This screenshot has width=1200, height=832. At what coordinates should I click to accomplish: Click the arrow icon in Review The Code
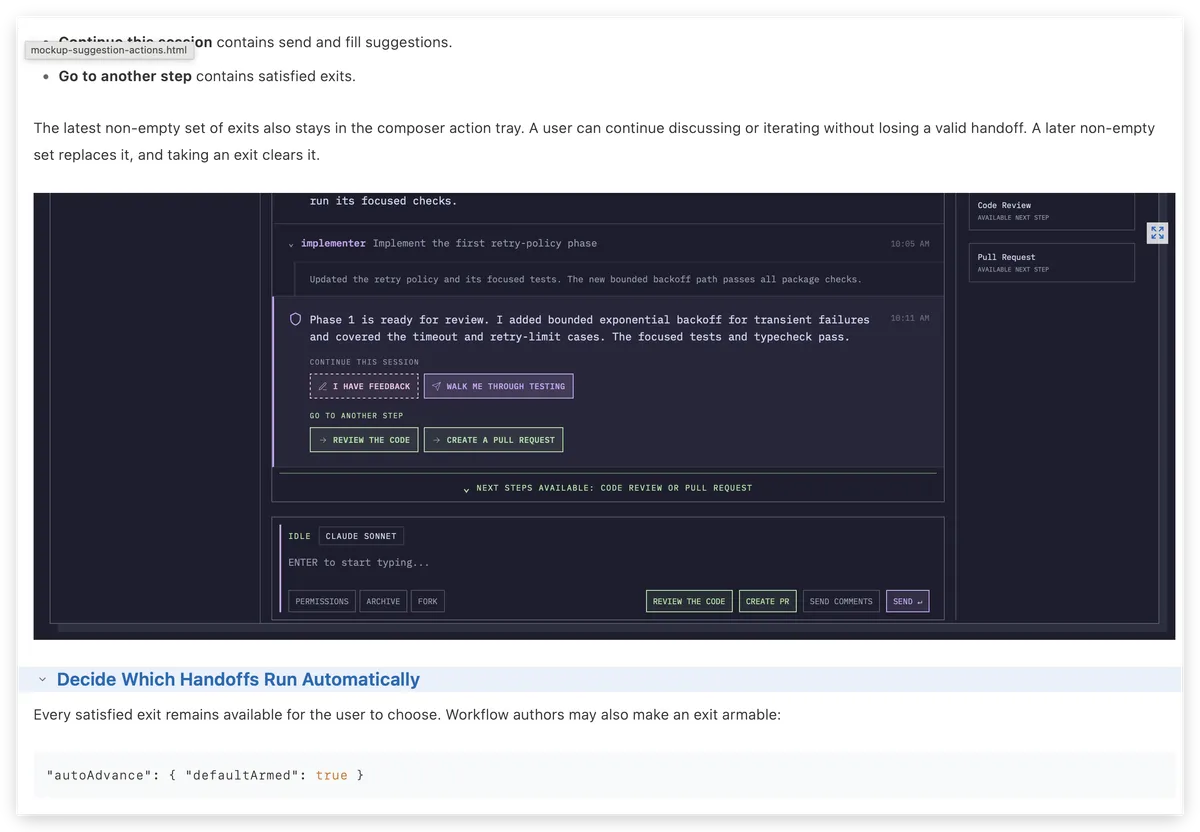point(322,440)
